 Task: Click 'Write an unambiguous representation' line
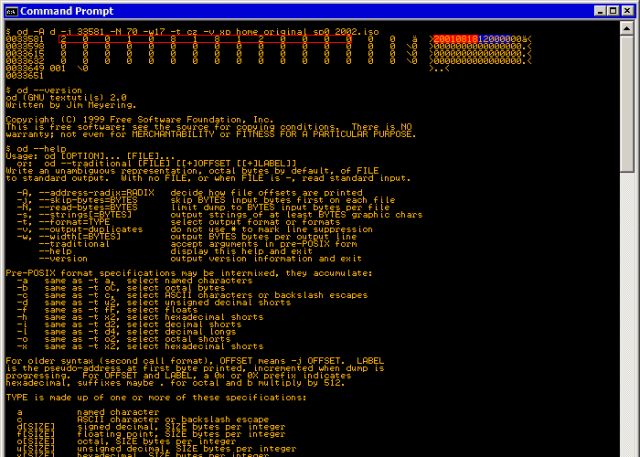click(x=192, y=171)
